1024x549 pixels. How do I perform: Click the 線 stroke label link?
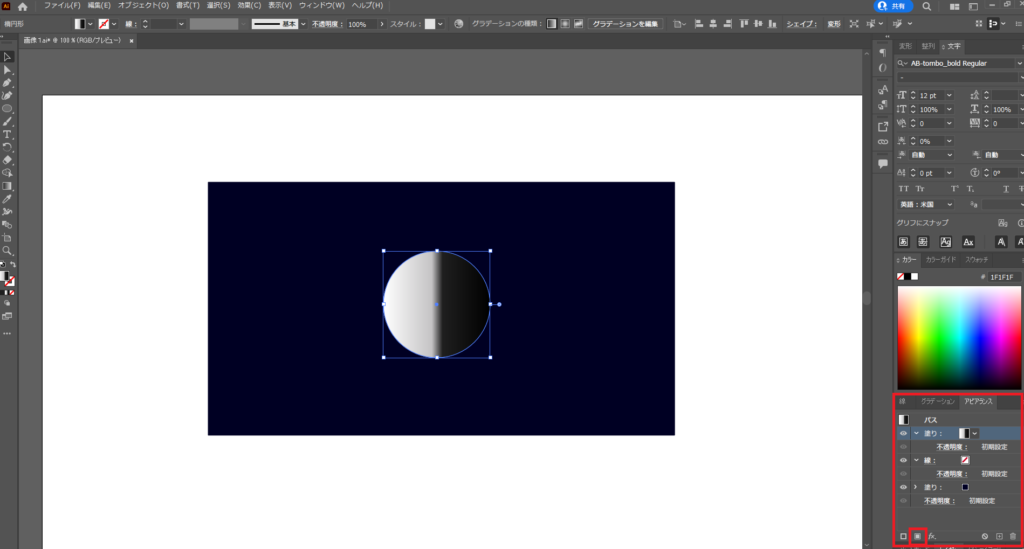(929, 460)
